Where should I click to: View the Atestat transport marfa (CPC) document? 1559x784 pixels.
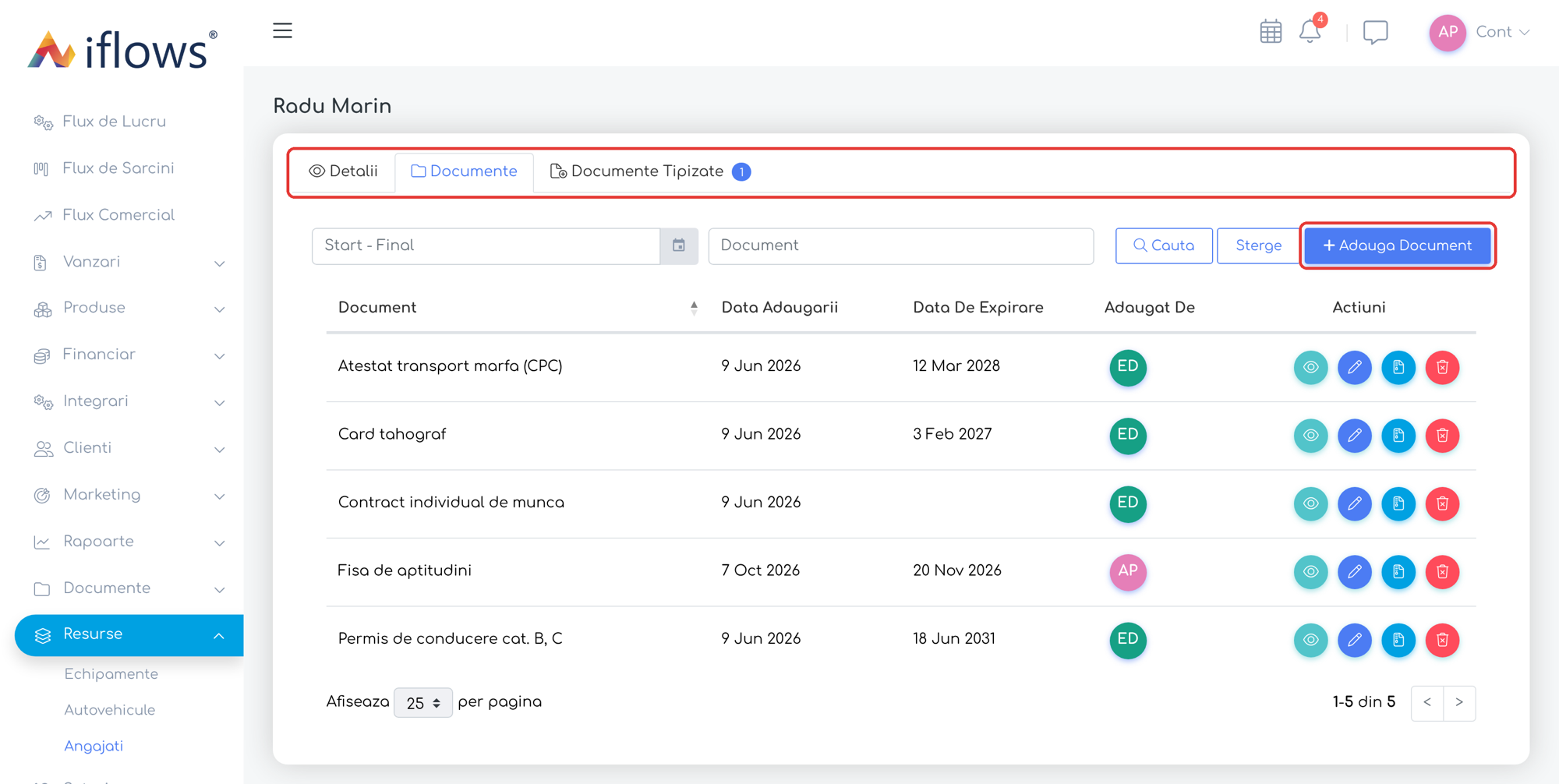tap(1311, 367)
